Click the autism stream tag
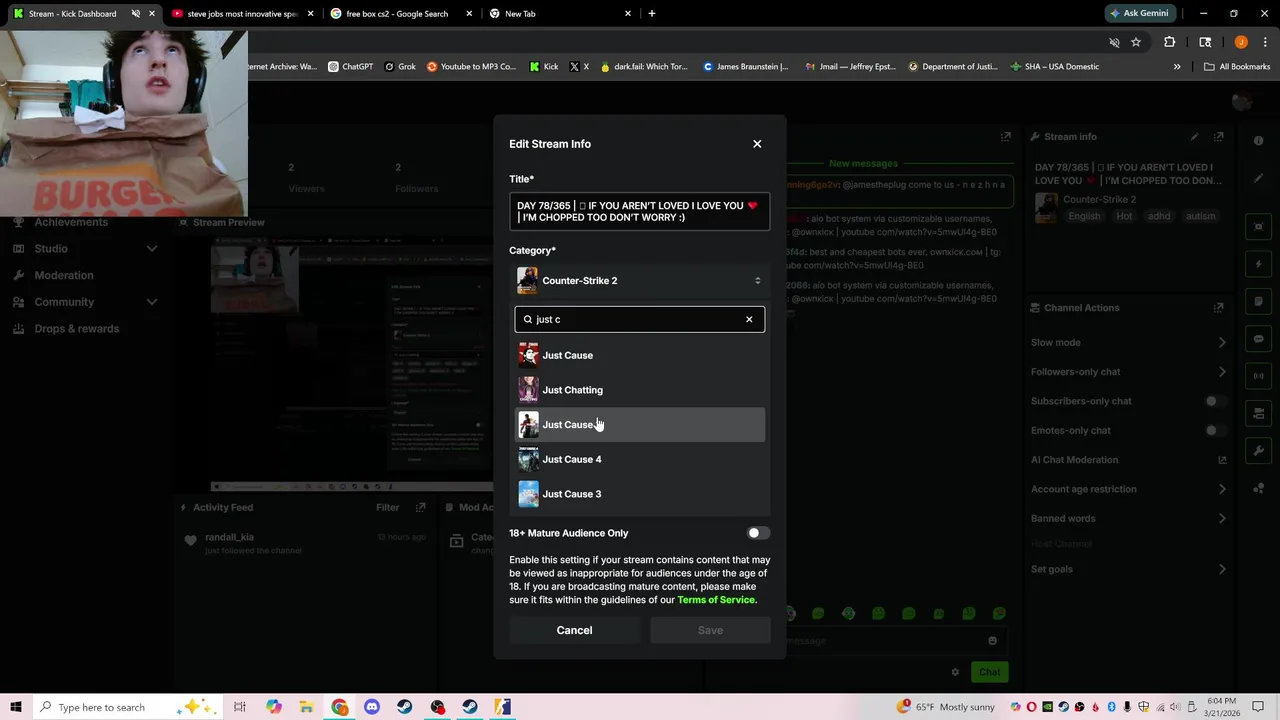This screenshot has height=720, width=1280. (x=1201, y=216)
